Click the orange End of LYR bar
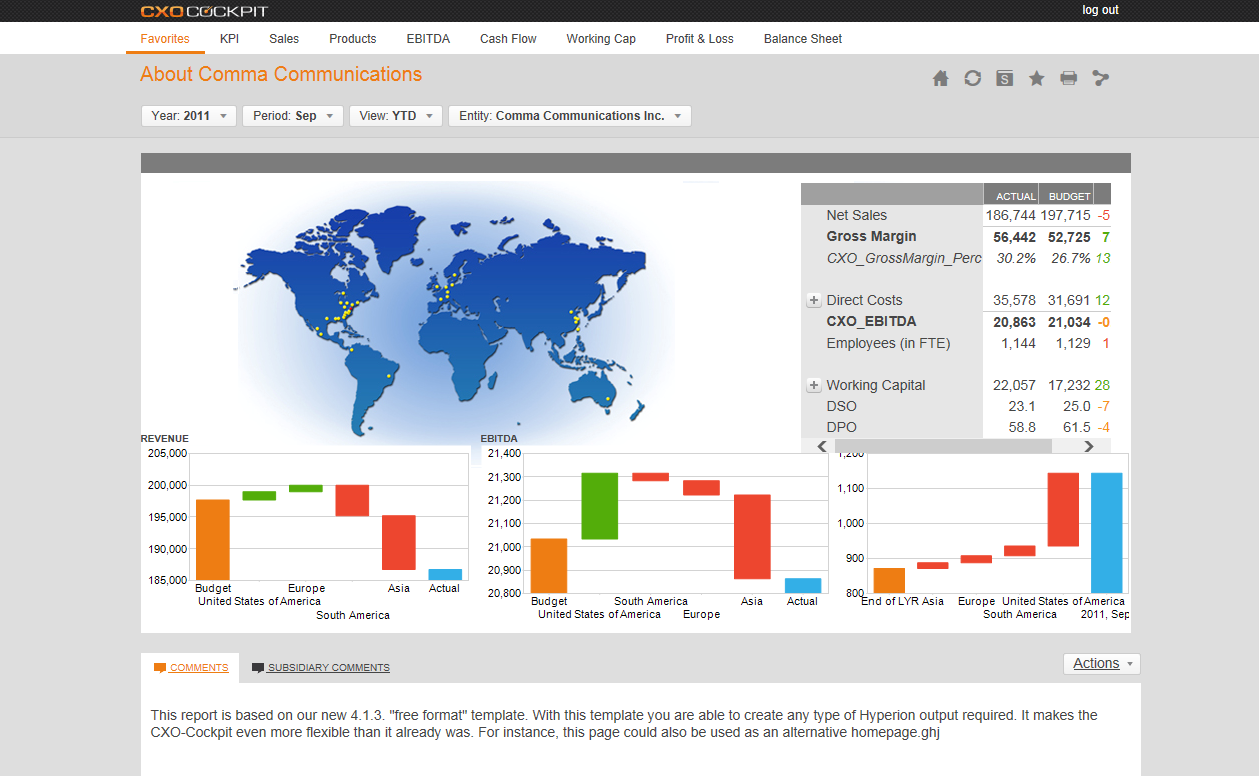 point(889,581)
